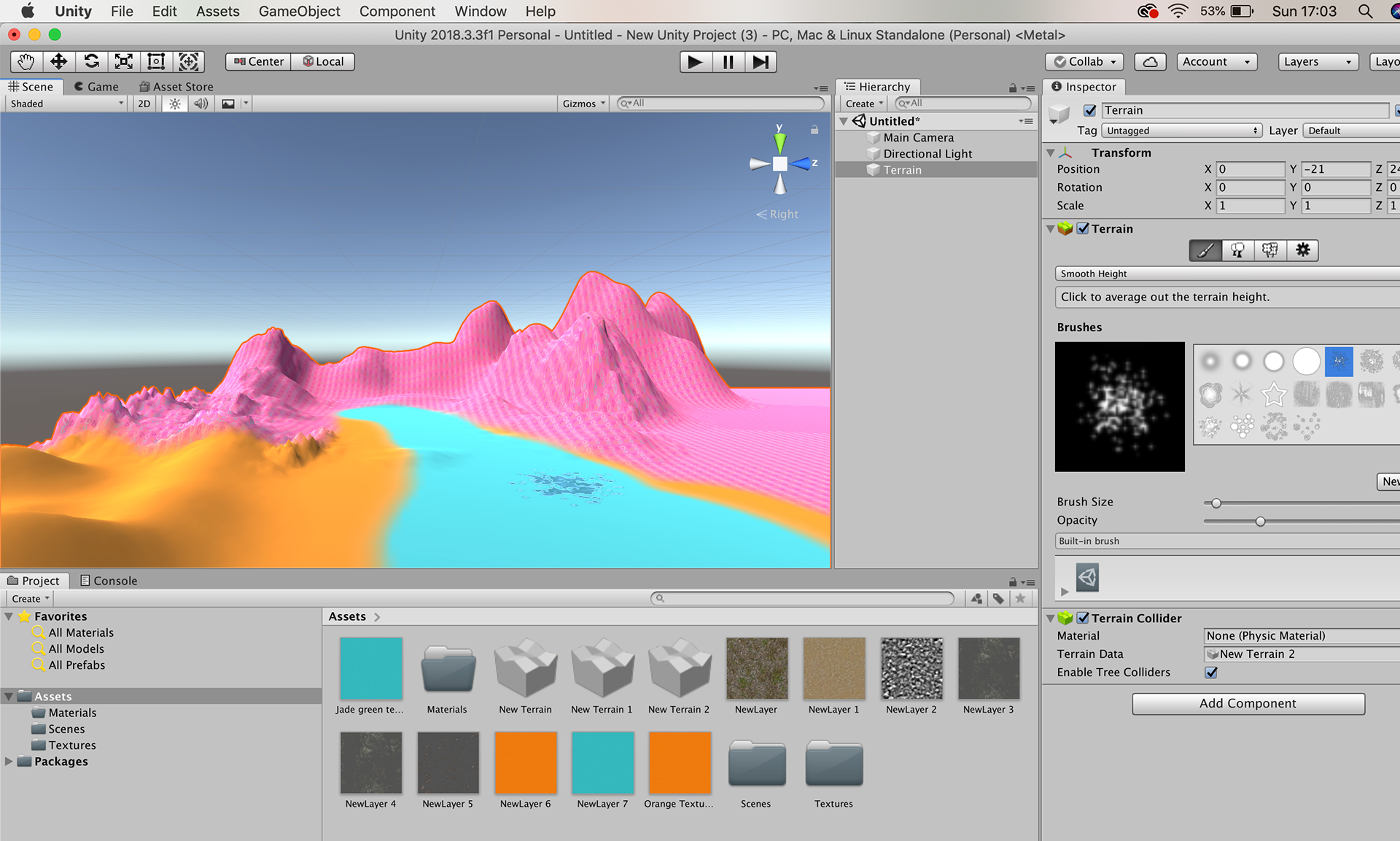The width and height of the screenshot is (1400, 841).
Task: Select the star-shaped brush
Action: (1274, 395)
